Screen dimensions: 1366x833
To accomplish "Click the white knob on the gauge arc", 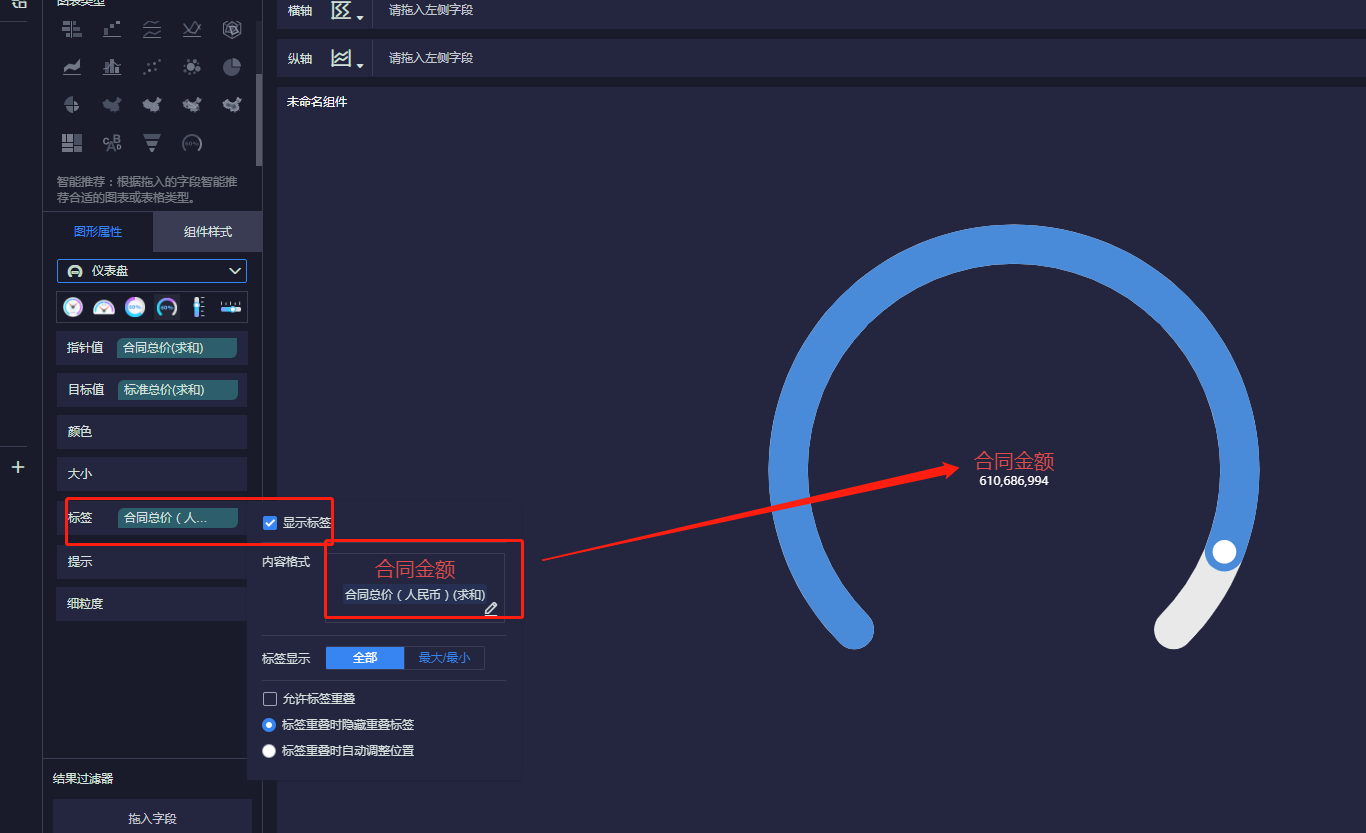I will (1224, 552).
